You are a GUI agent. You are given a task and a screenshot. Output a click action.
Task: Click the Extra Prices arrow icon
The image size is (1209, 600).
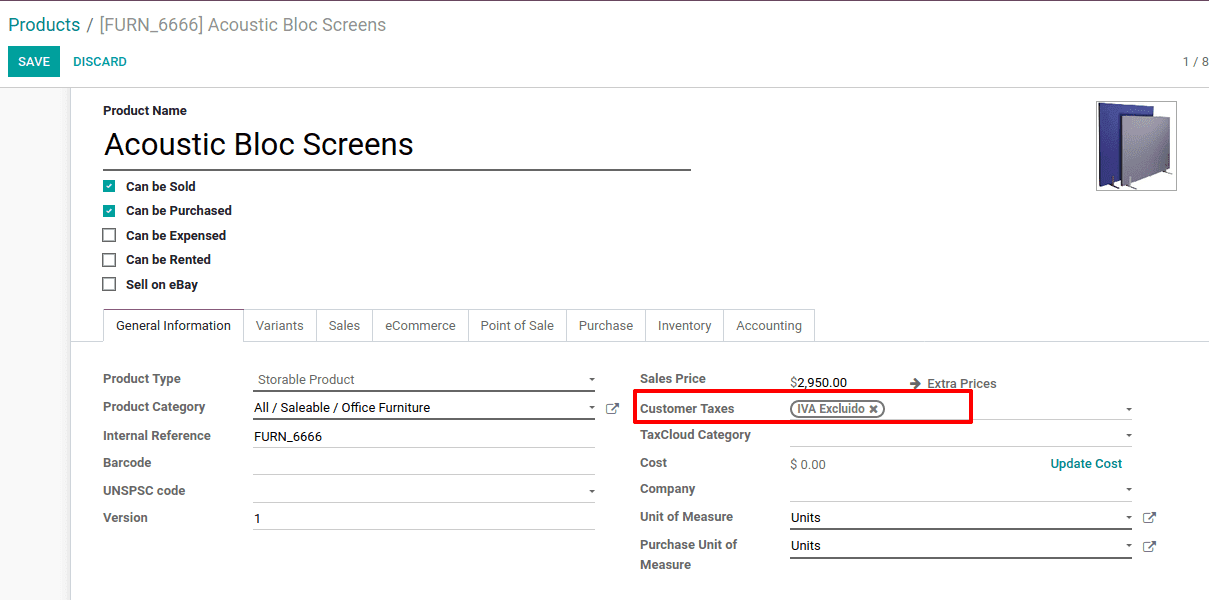[915, 384]
